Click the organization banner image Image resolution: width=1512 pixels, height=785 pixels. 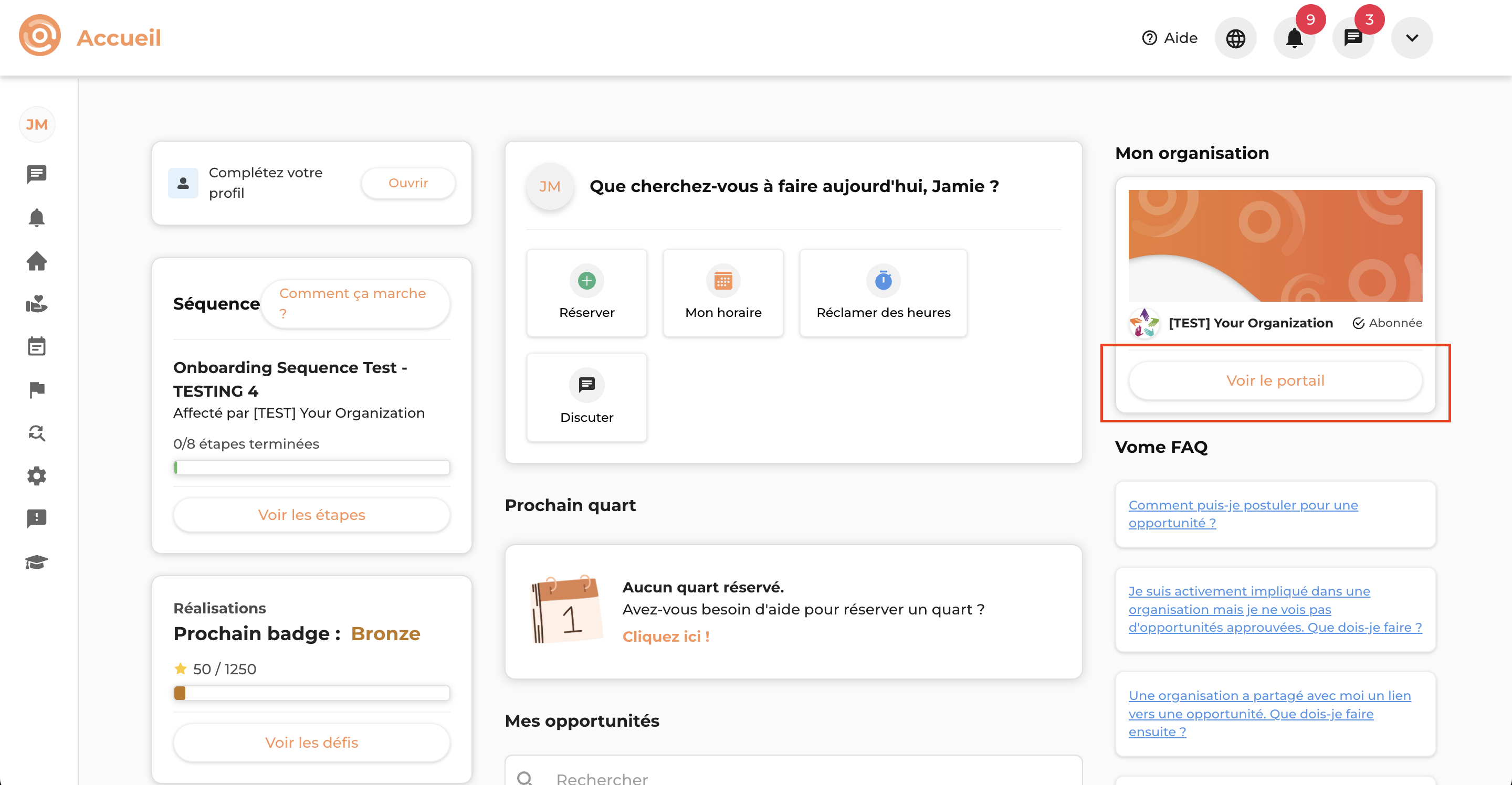(1275, 245)
